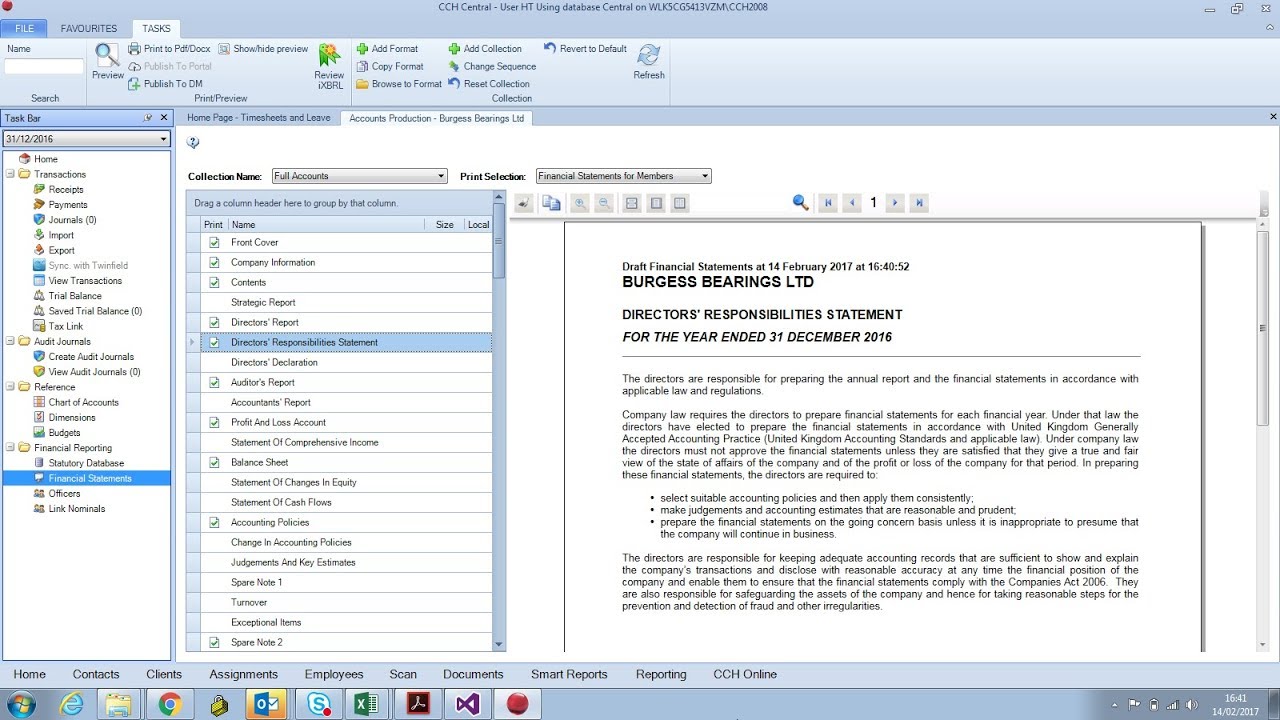Zoom in on the document preview

(580, 203)
